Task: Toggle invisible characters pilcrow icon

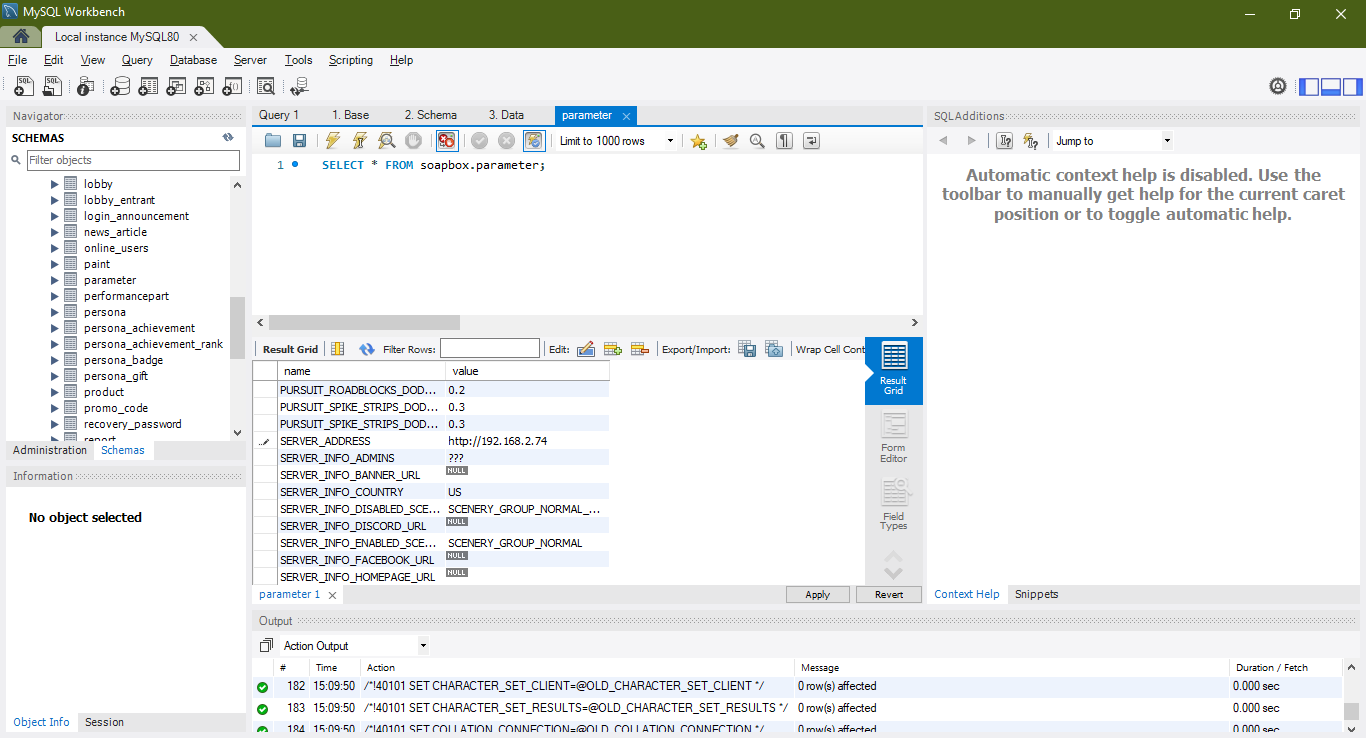Action: pos(785,141)
